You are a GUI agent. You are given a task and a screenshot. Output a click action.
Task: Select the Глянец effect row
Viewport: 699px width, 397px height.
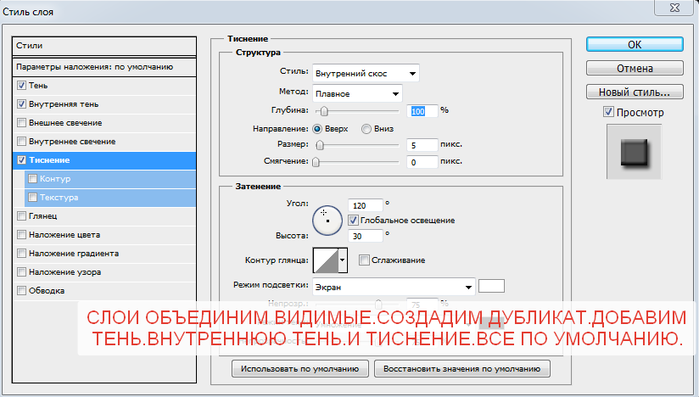pos(104,216)
